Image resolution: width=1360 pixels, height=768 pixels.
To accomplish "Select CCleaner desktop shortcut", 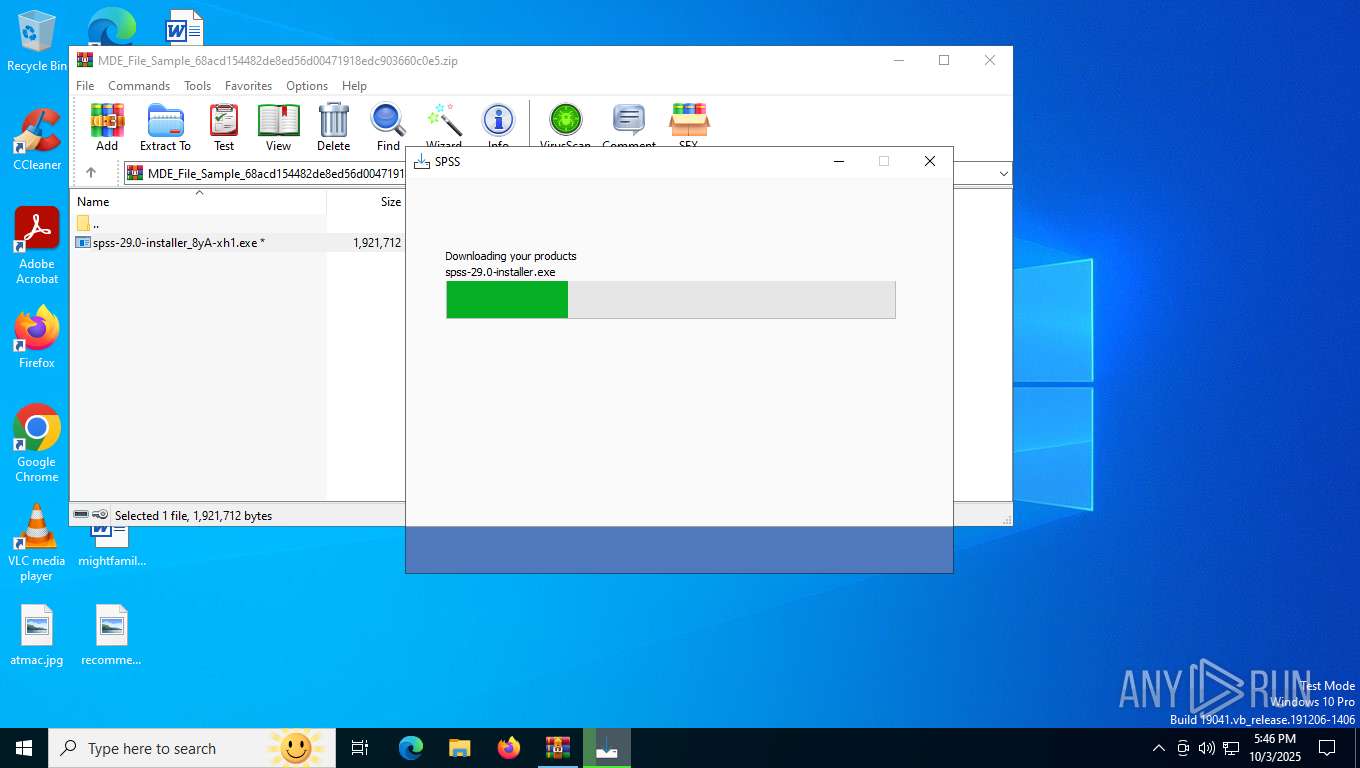I will click(x=37, y=140).
